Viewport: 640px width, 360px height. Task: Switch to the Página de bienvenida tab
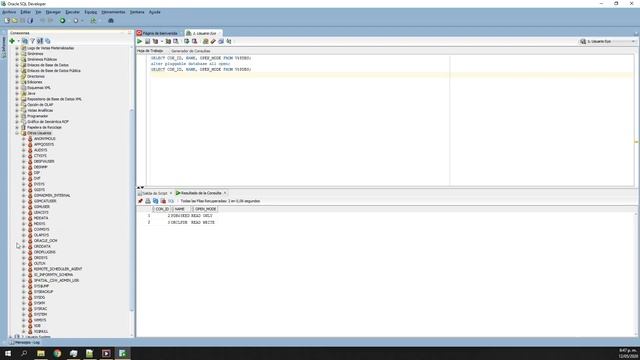pos(160,33)
